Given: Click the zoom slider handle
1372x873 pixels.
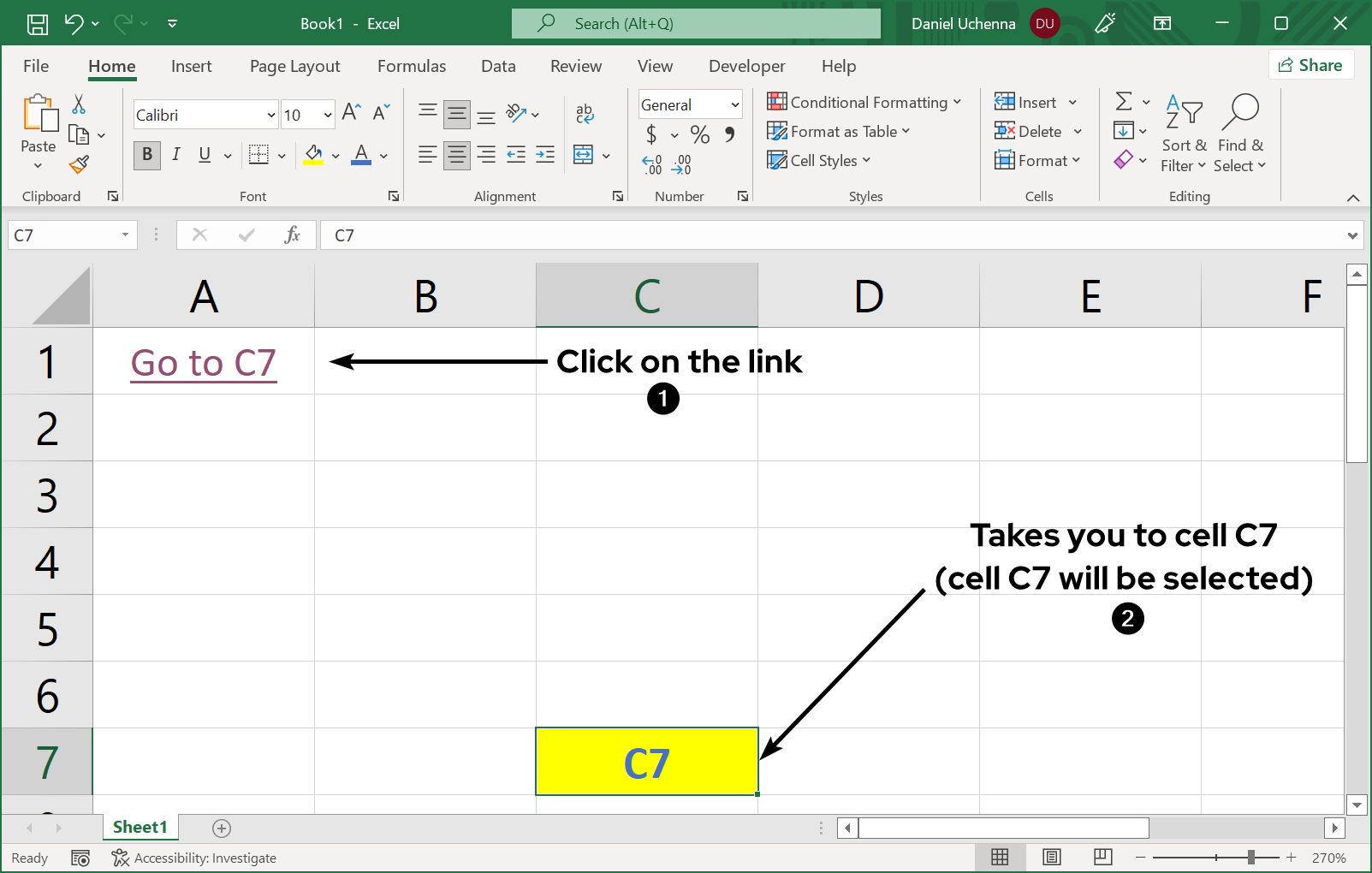Looking at the screenshot, I should pyautogui.click(x=1251, y=857).
